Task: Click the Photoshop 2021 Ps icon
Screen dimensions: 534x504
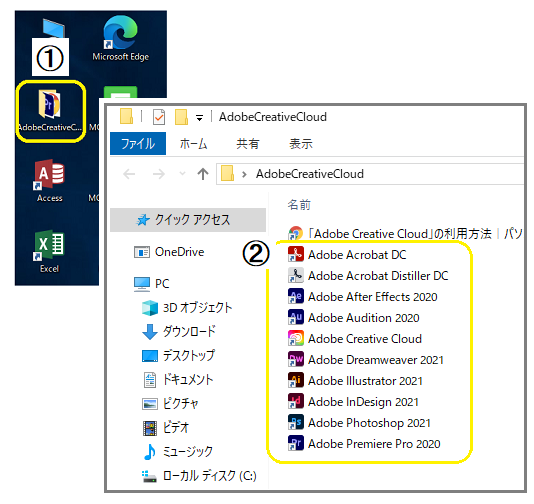Action: [296, 422]
